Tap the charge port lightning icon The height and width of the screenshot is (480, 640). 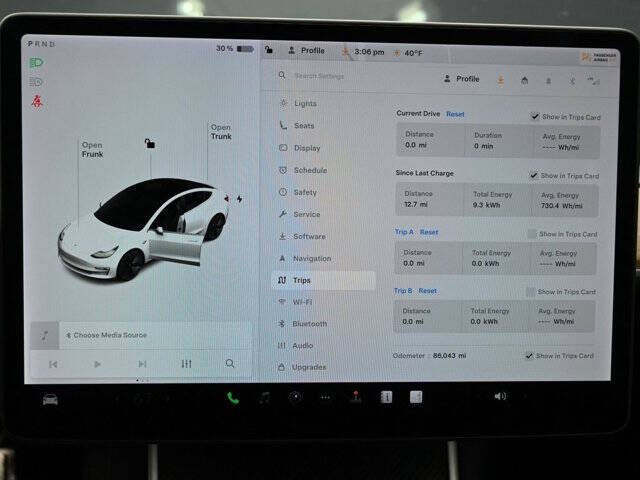tap(240, 199)
